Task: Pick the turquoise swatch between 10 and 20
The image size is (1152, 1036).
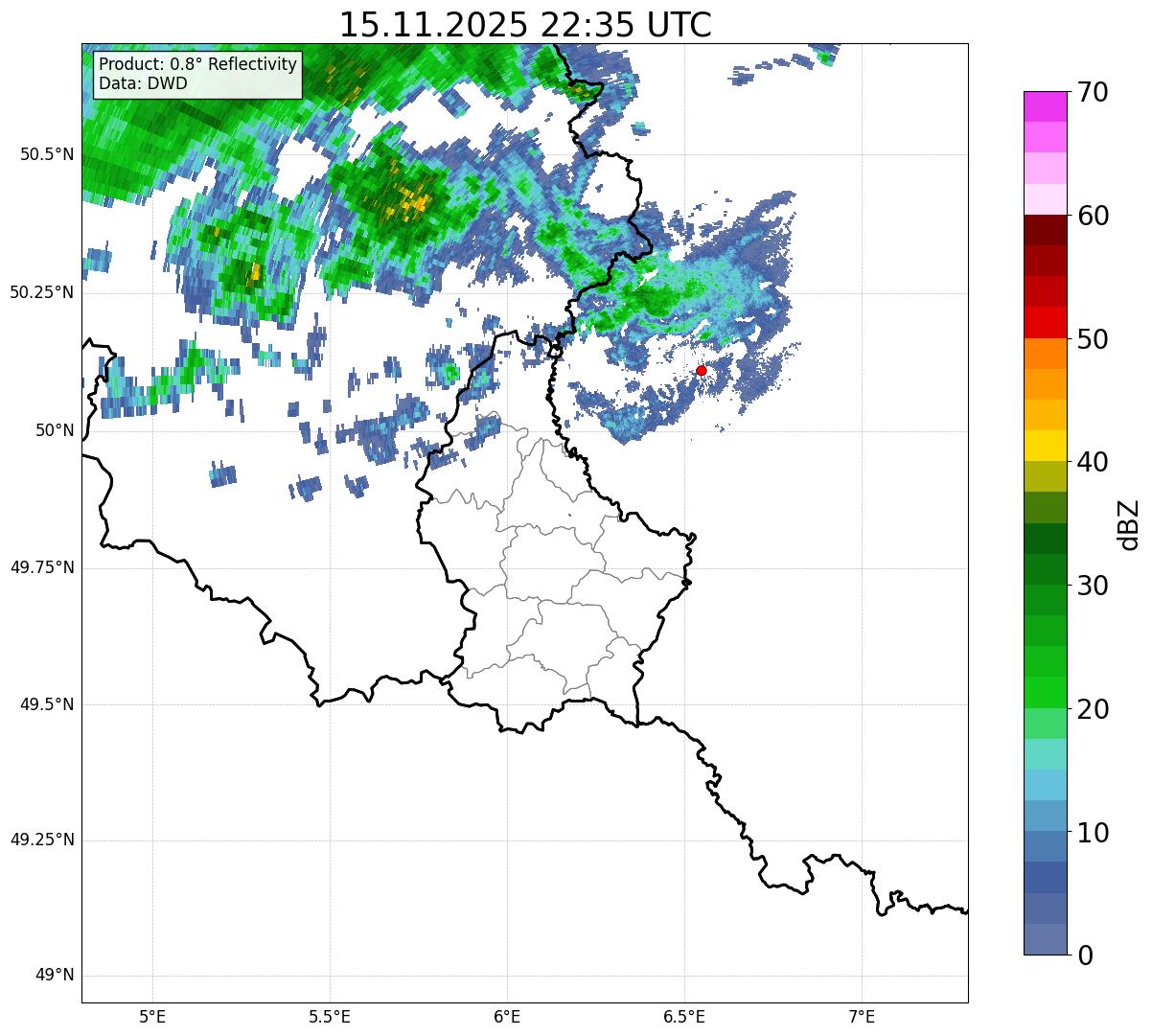Action: (x=1045, y=754)
